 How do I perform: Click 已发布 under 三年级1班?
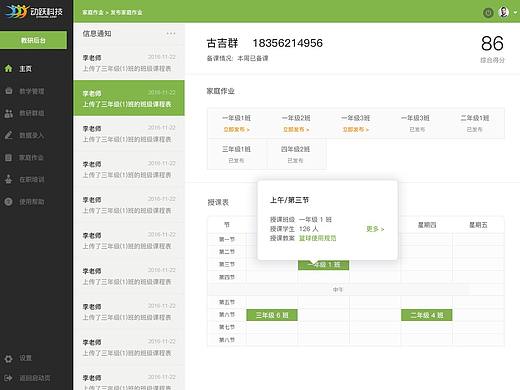236,160
